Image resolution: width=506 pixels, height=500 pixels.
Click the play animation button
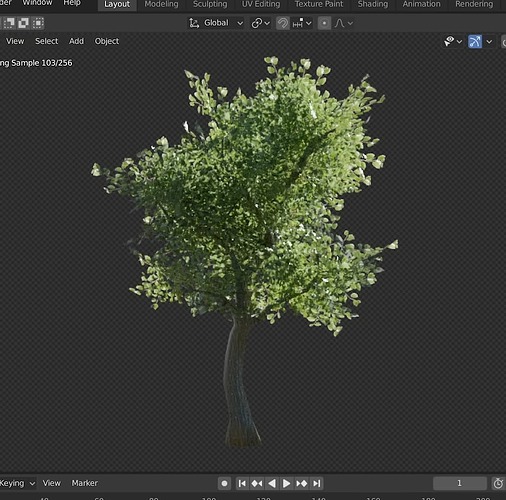(286, 483)
